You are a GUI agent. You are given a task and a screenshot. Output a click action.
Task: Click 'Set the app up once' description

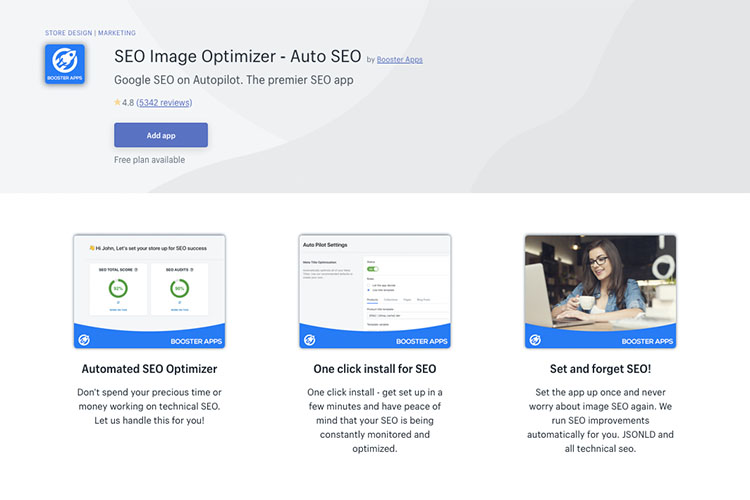(600, 420)
